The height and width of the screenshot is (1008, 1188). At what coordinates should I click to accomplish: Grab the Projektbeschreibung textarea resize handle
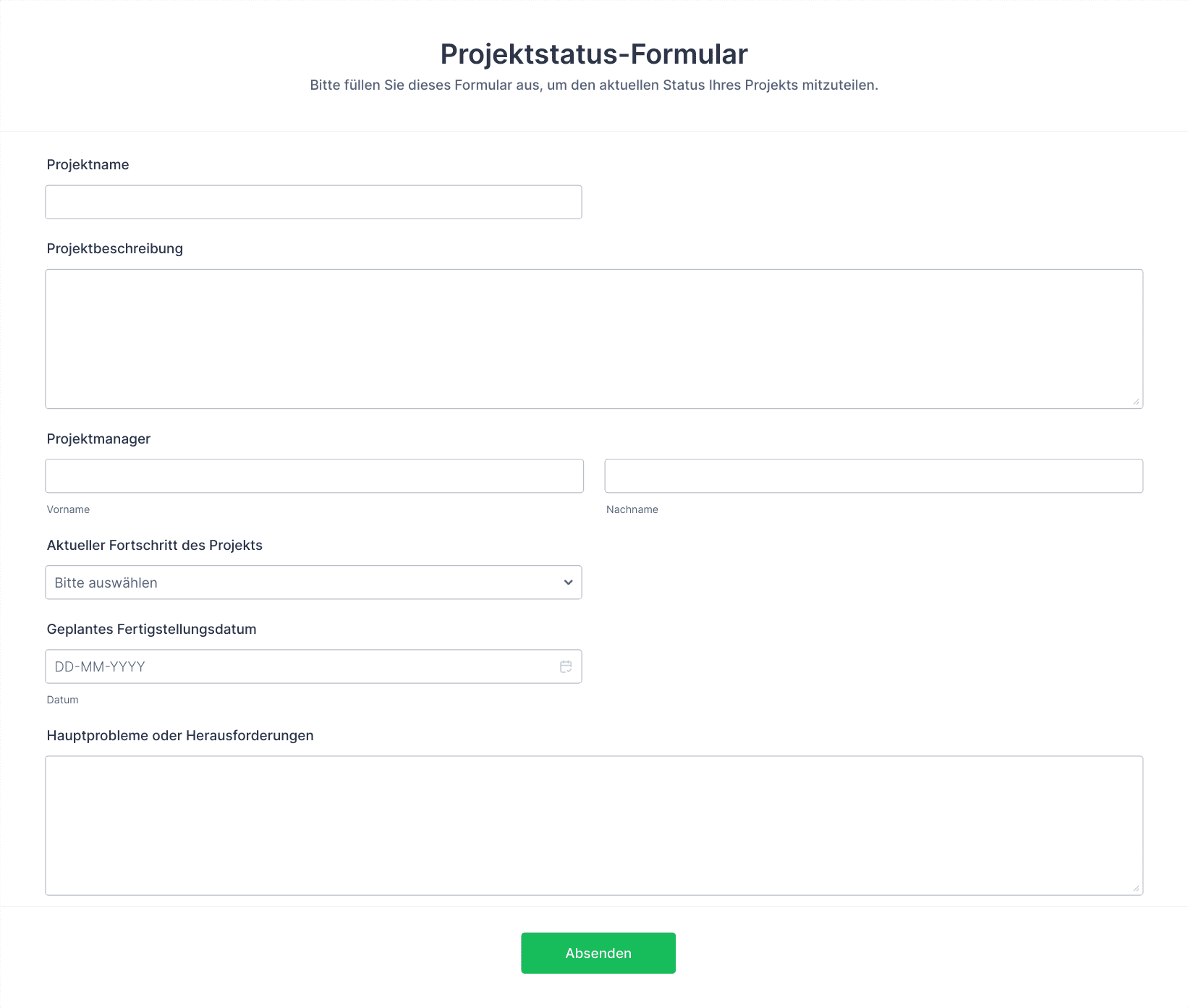click(1136, 402)
